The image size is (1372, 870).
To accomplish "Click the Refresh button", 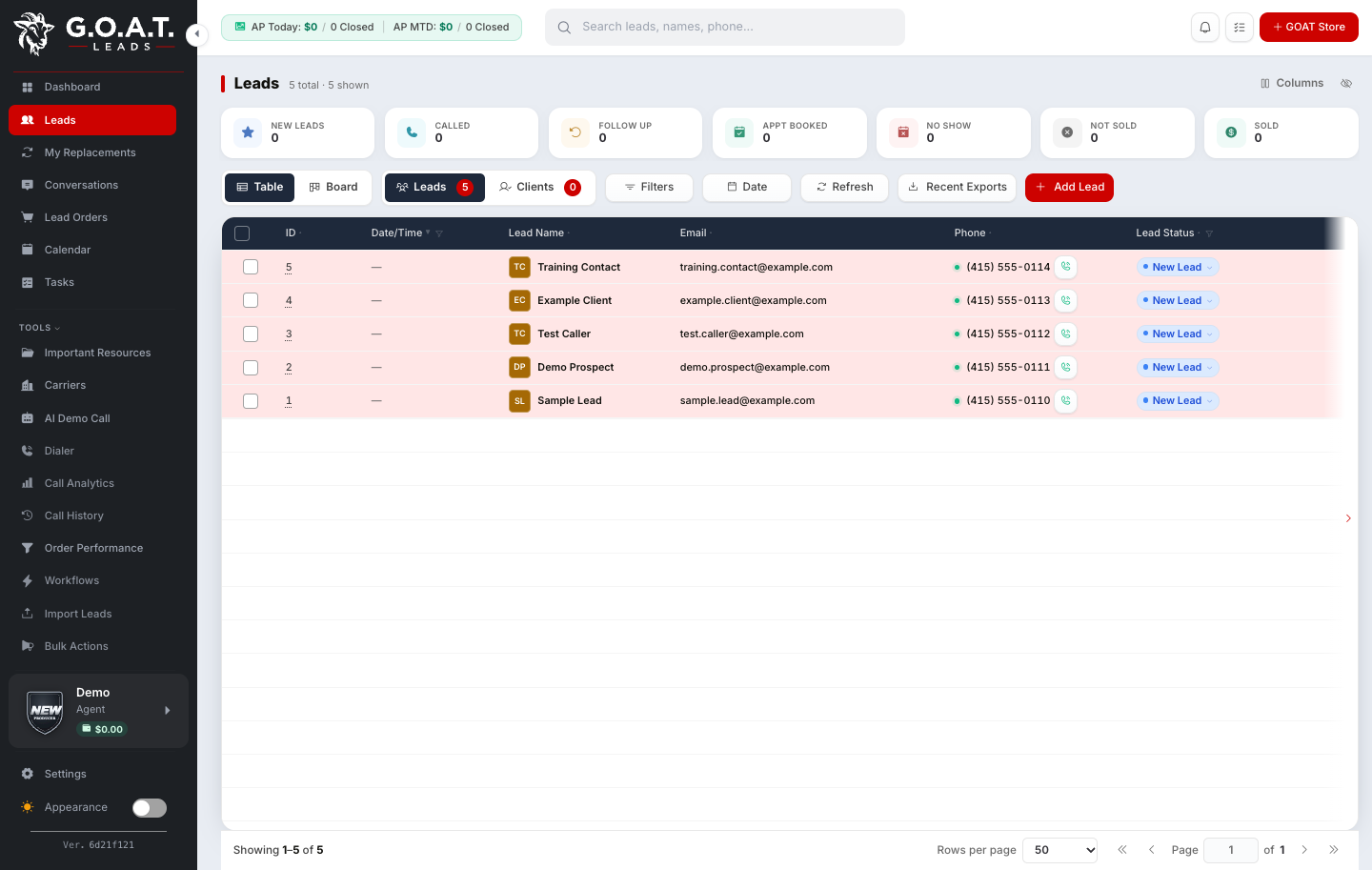I will 844,188.
